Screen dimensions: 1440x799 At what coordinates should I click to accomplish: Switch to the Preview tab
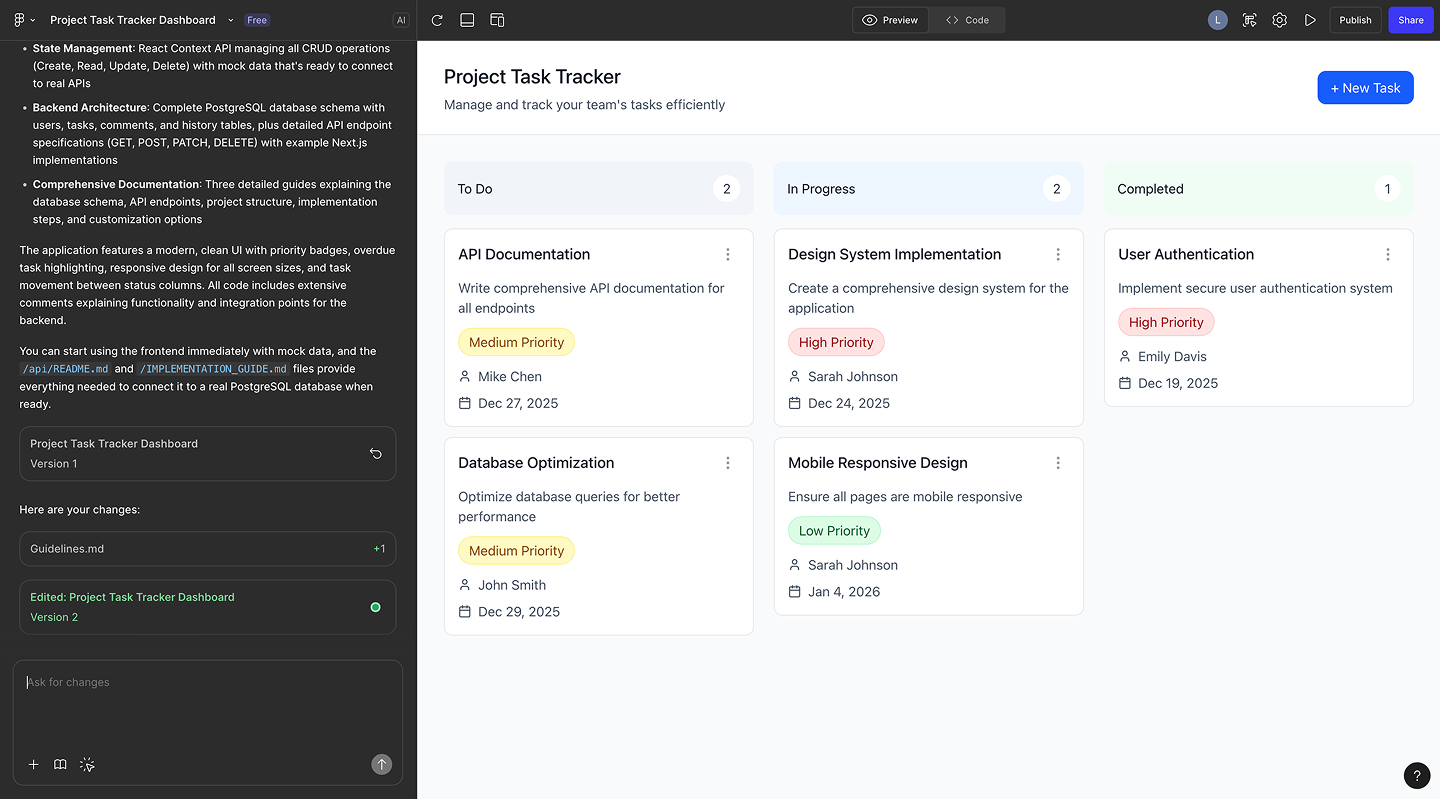click(x=889, y=19)
